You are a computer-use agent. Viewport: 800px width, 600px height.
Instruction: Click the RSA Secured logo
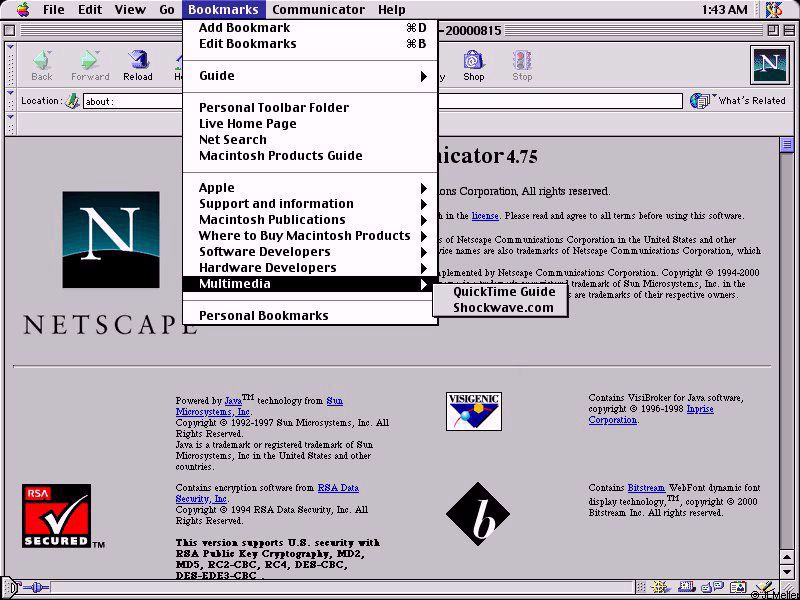57,516
